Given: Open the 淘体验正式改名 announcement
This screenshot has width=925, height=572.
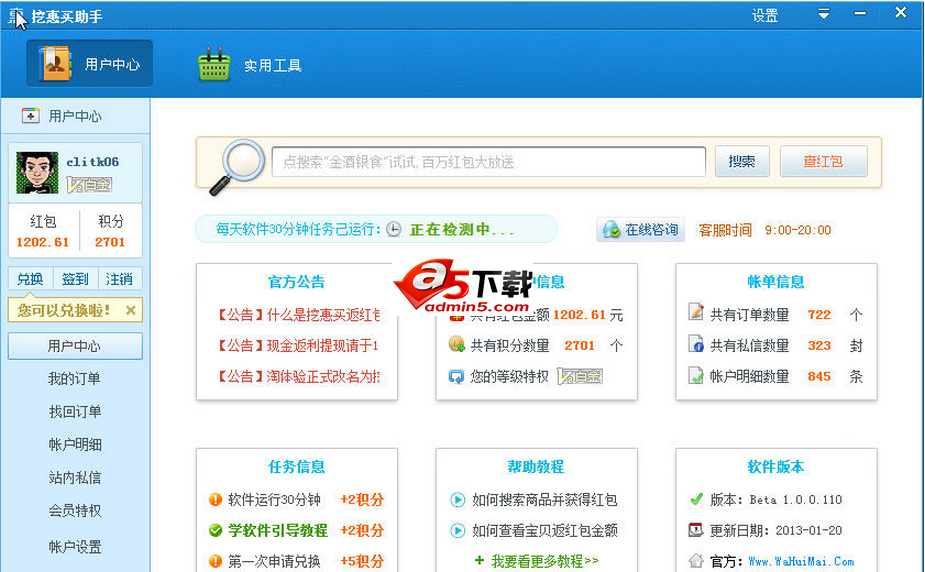Looking at the screenshot, I should tap(299, 376).
